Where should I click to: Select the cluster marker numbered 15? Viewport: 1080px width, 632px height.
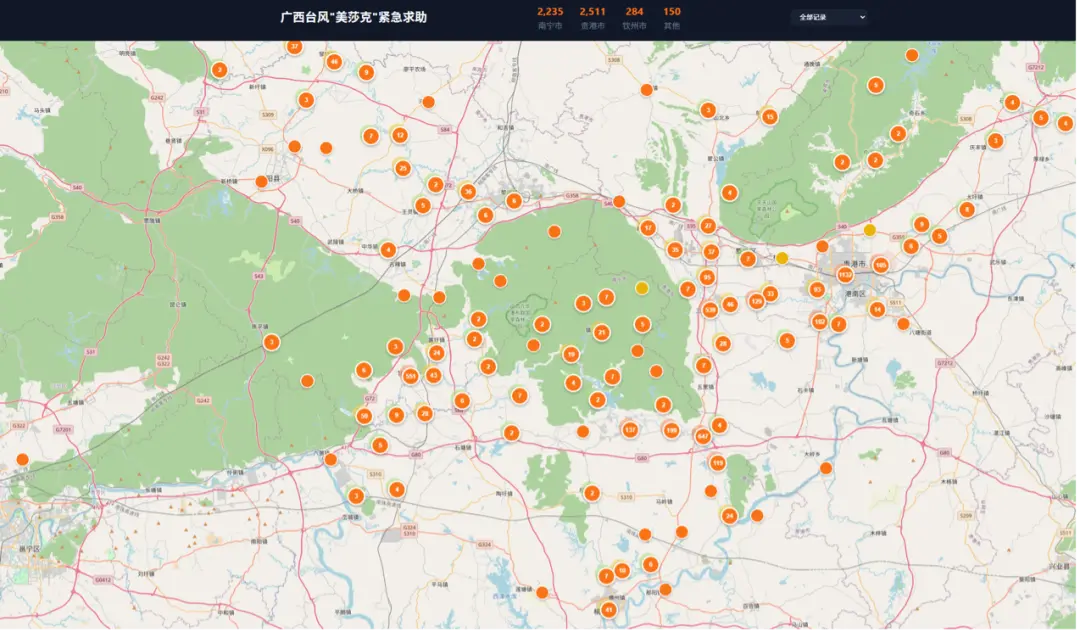click(772, 118)
